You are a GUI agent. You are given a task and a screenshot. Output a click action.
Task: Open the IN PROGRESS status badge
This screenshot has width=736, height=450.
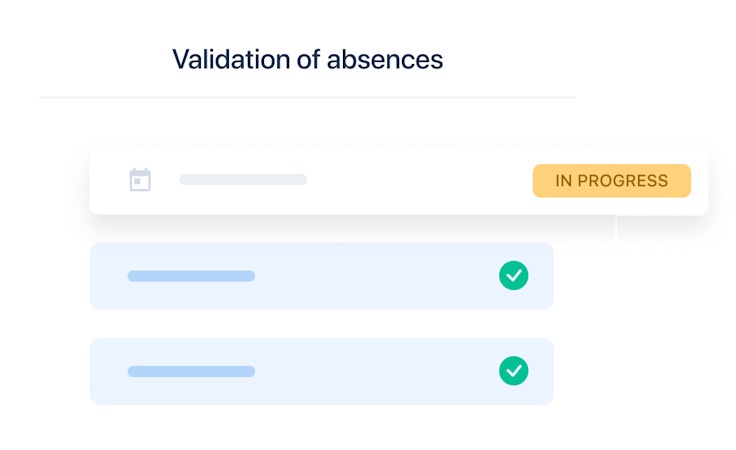612,181
